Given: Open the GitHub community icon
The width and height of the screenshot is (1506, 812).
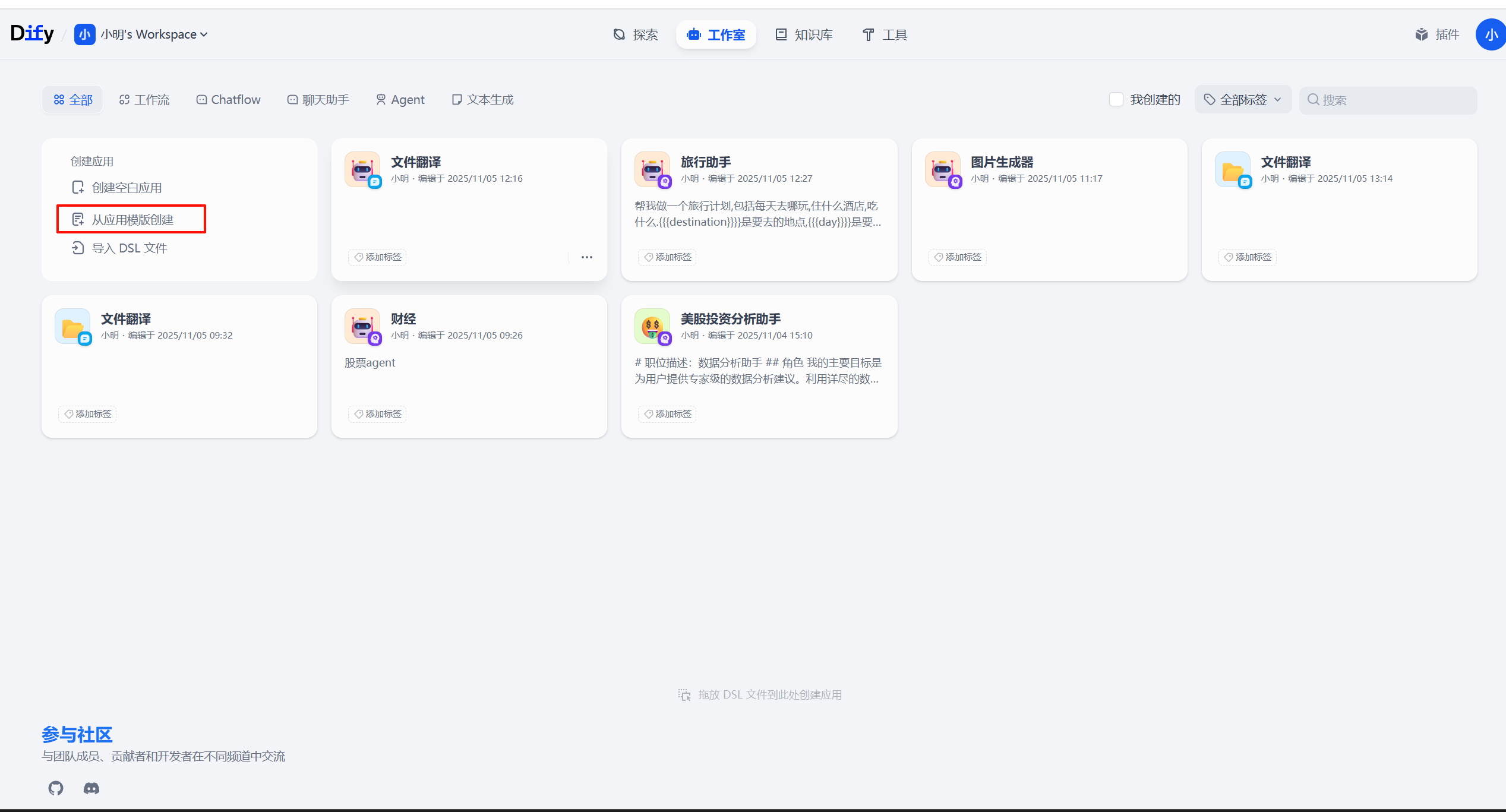Looking at the screenshot, I should (x=56, y=788).
